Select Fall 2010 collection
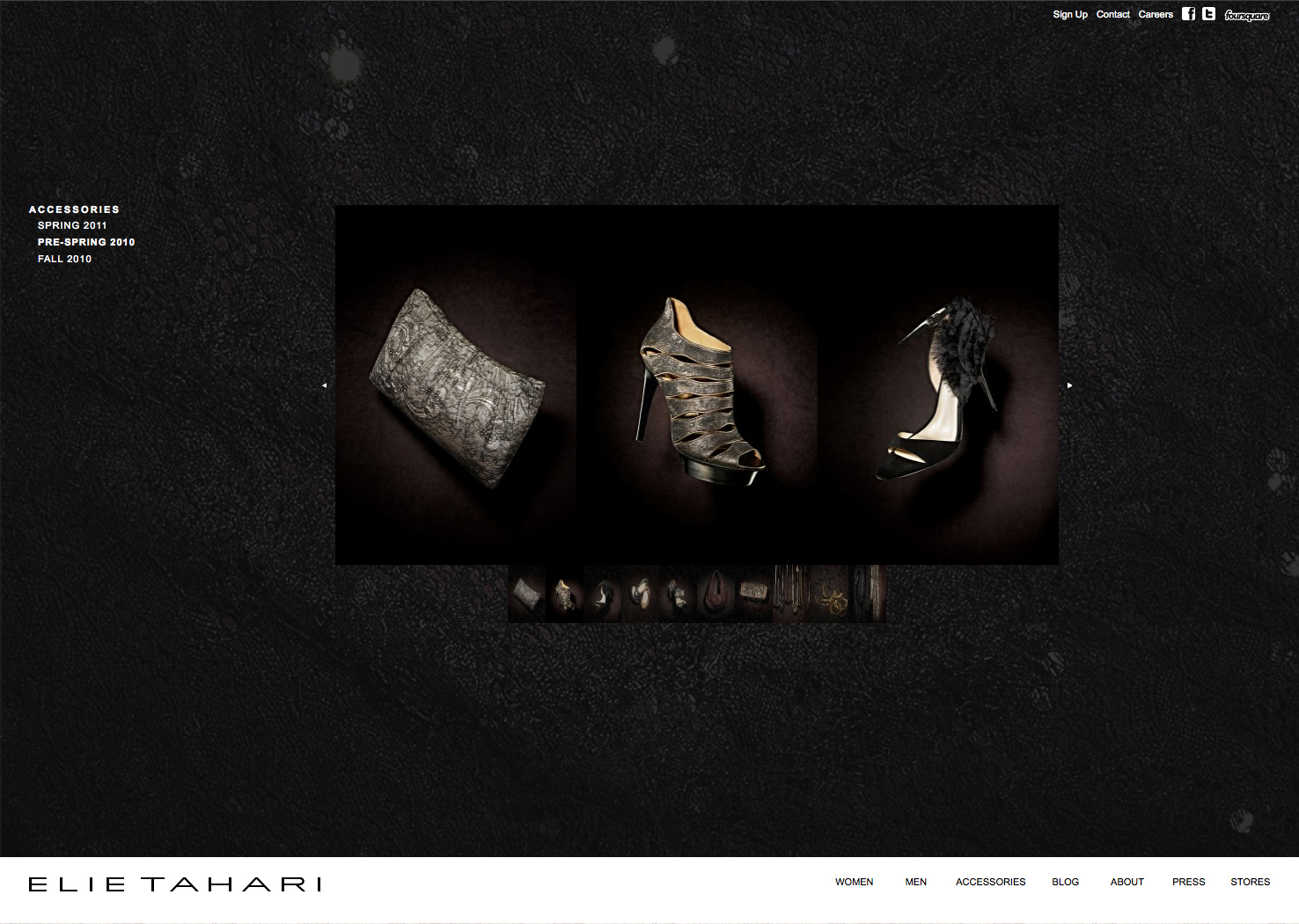This screenshot has width=1299, height=924. click(64, 259)
